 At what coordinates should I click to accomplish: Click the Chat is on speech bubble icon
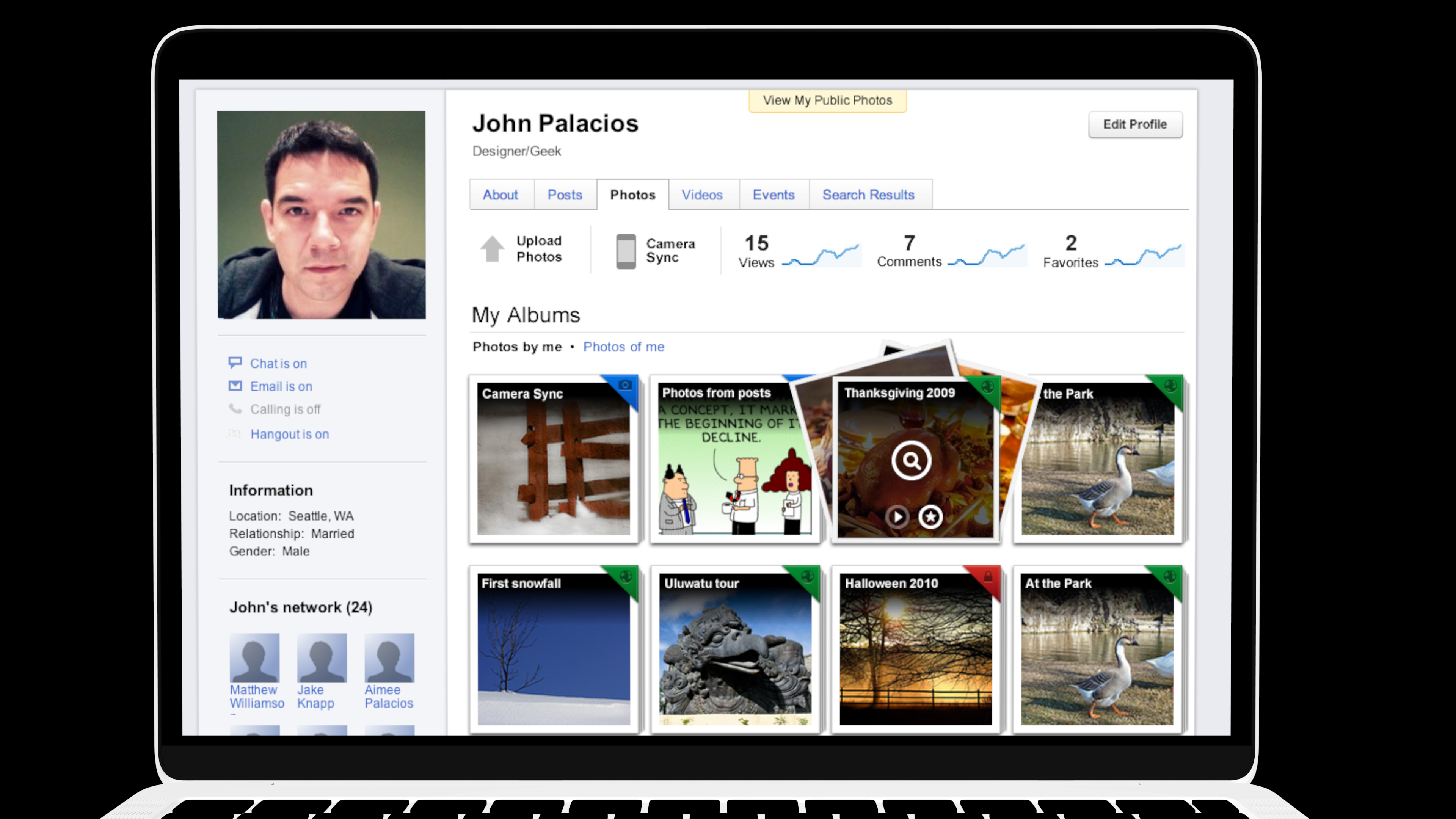(x=235, y=362)
